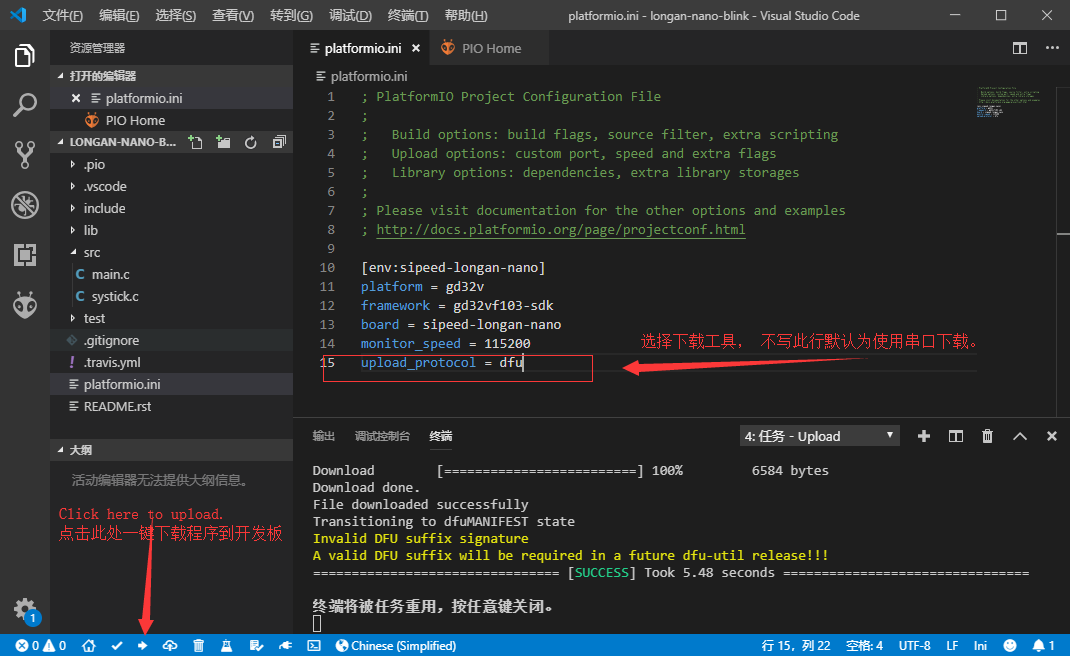Open the 选择(S) menu

coord(175,15)
